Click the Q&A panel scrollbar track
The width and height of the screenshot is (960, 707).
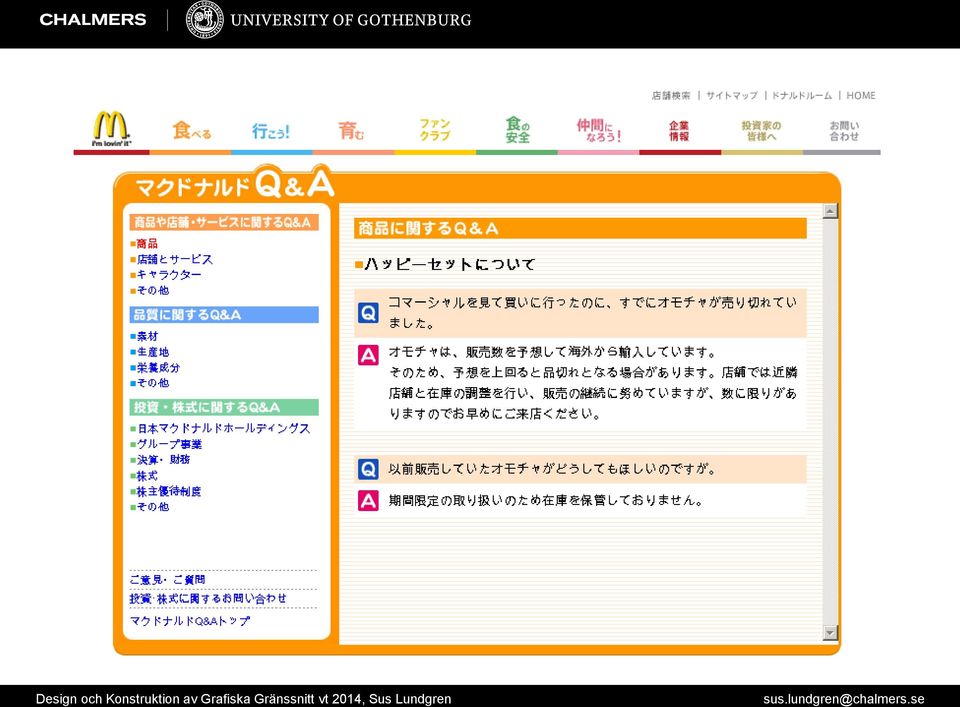click(x=830, y=422)
